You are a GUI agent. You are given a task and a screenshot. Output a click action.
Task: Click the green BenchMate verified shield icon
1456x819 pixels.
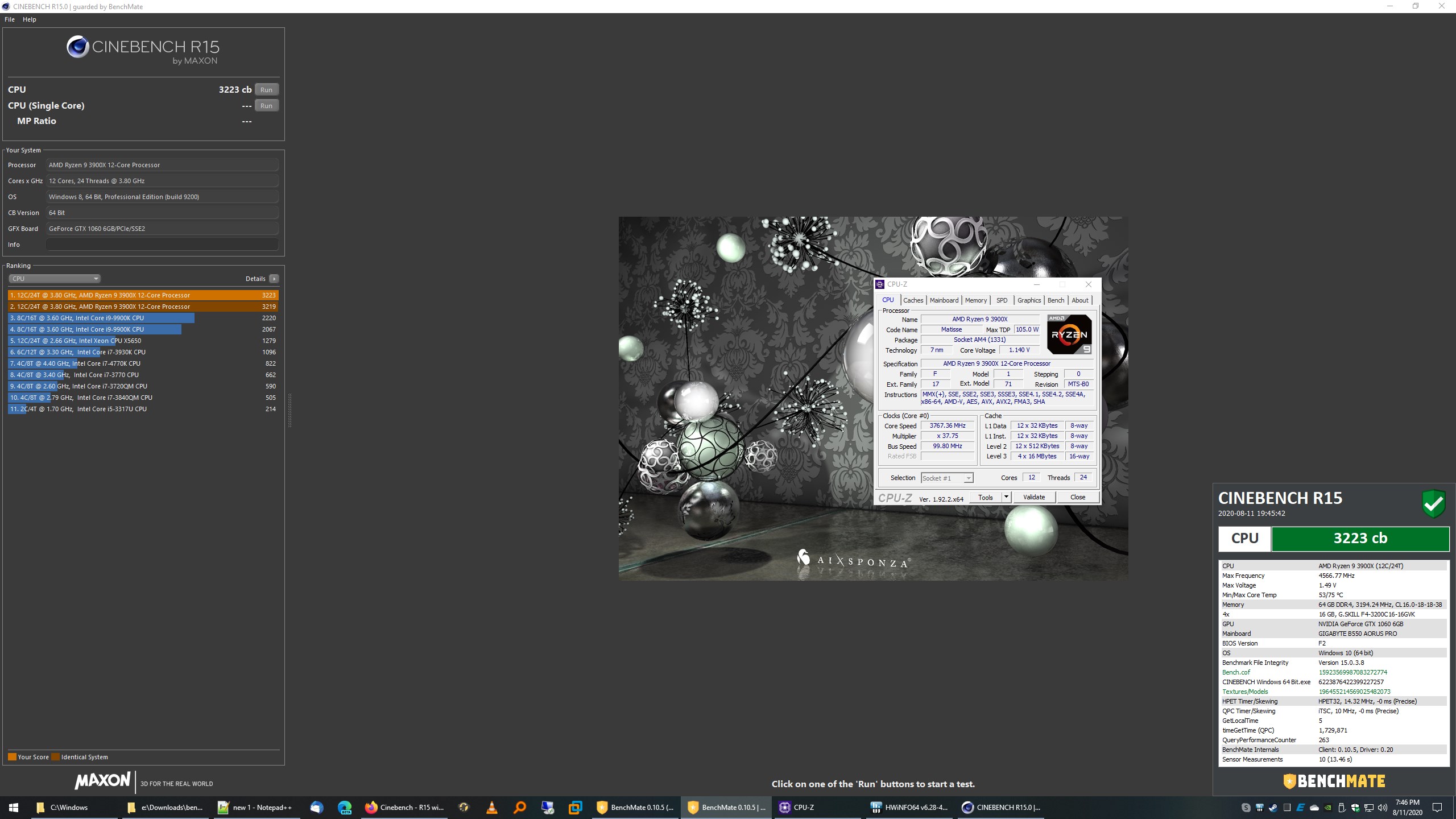coord(1433,503)
